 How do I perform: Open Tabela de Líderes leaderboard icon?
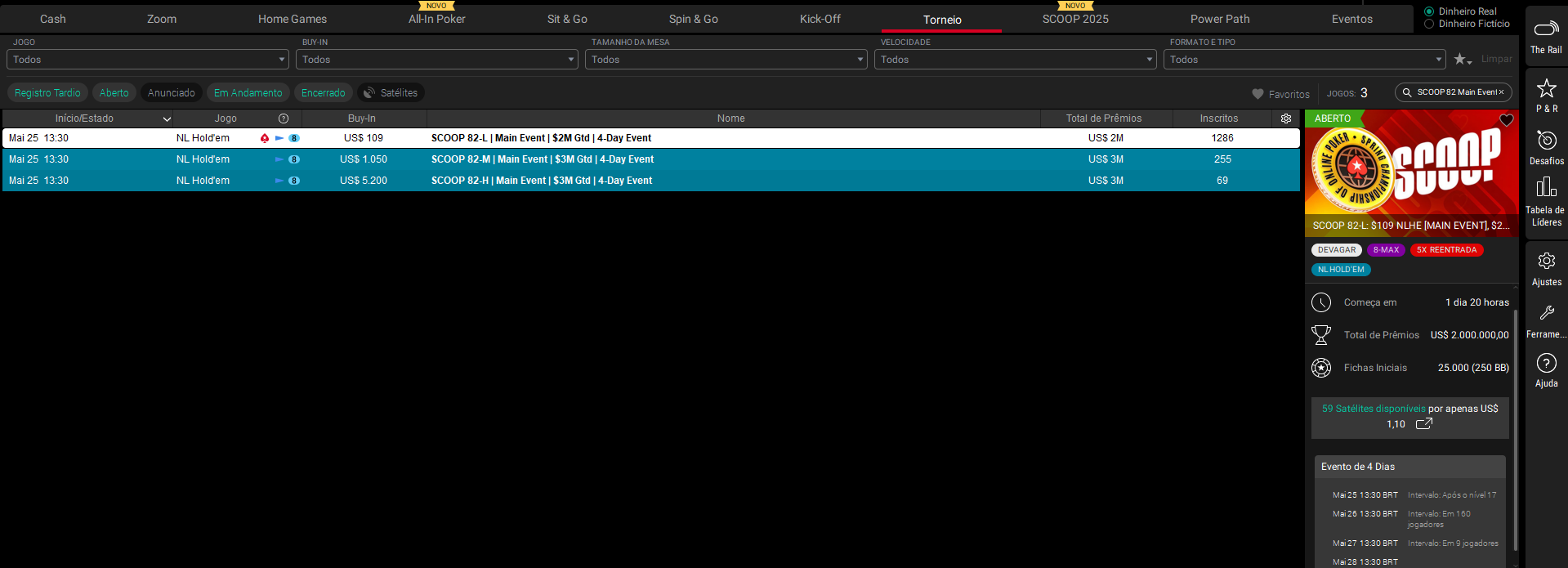1546,187
